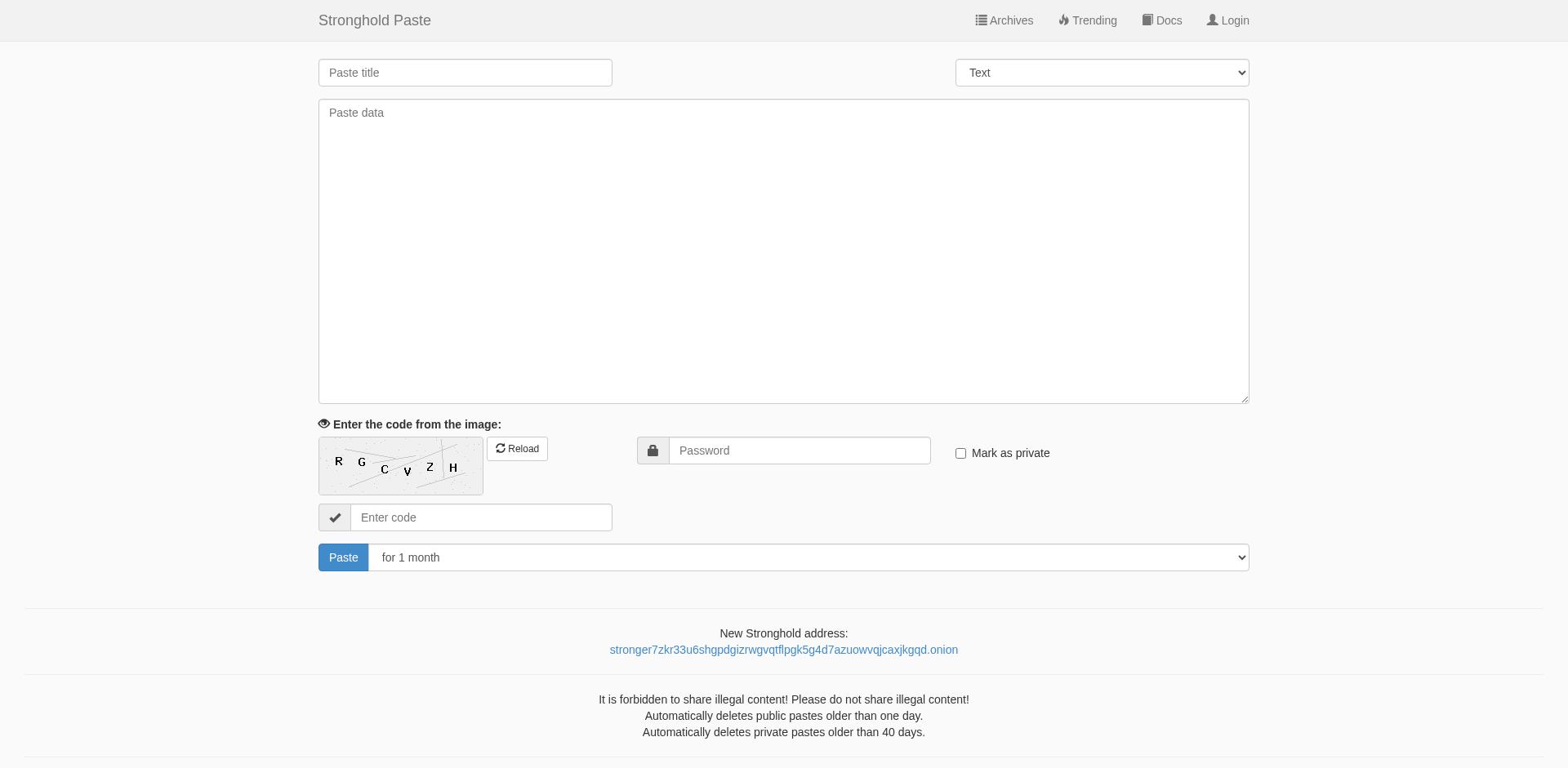Image resolution: width=1568 pixels, height=768 pixels.
Task: Click the captcha image
Action: [400, 466]
